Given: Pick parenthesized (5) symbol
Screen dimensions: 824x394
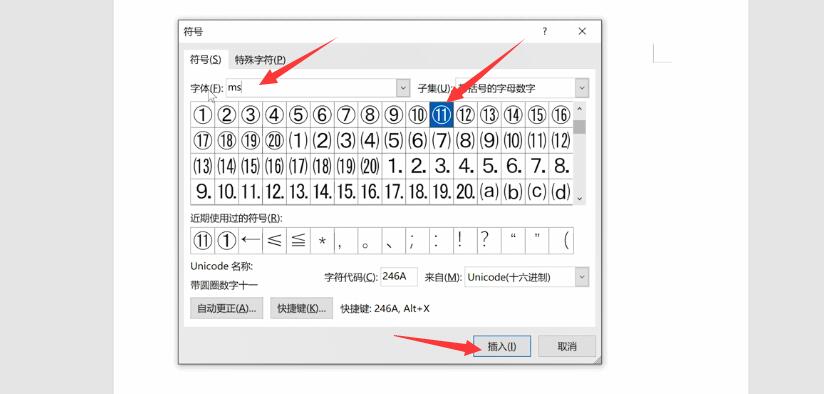Looking at the screenshot, I should [x=394, y=140].
